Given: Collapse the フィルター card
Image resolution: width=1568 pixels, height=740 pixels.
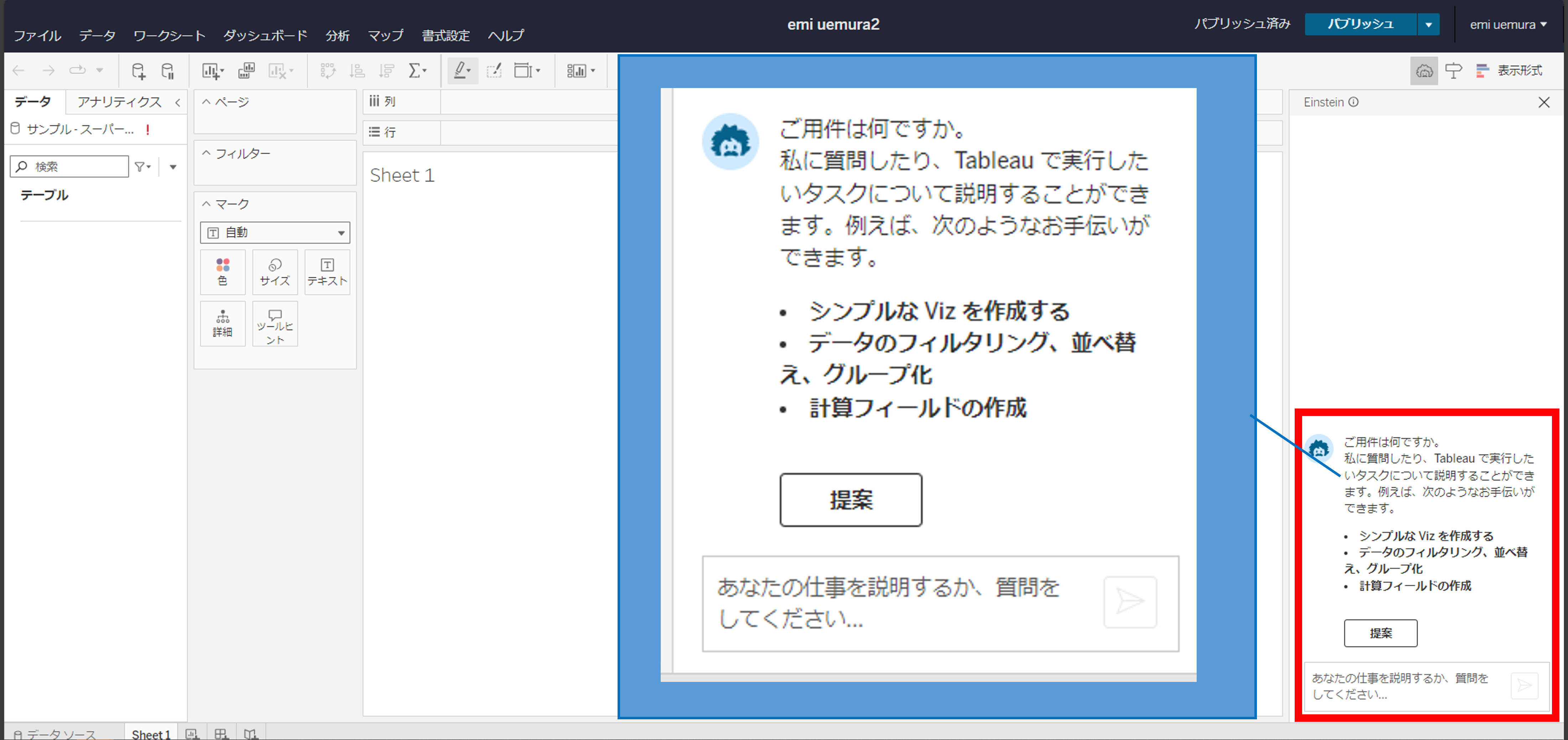Looking at the screenshot, I should coord(206,153).
